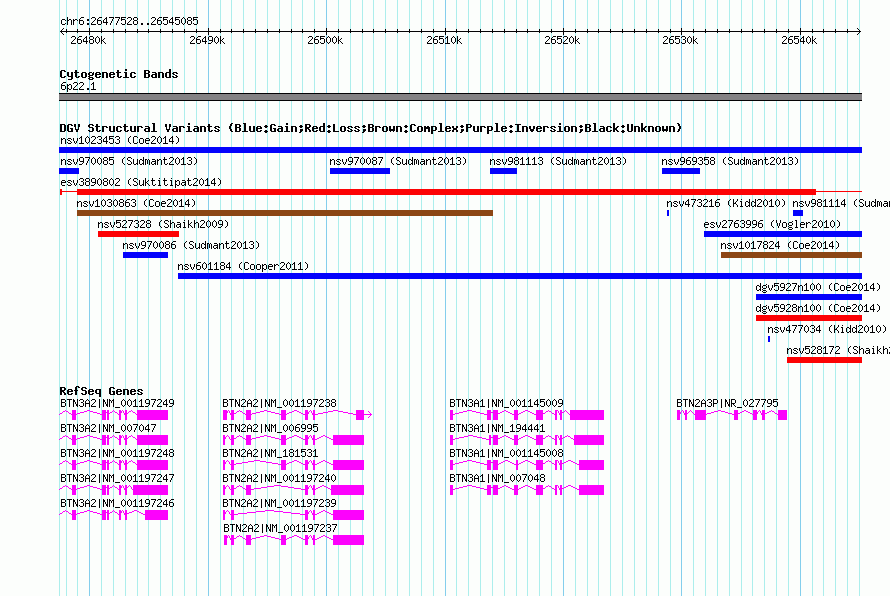Open the DGV Structural Variants track title
The width and height of the screenshot is (890, 596).
click(371, 128)
